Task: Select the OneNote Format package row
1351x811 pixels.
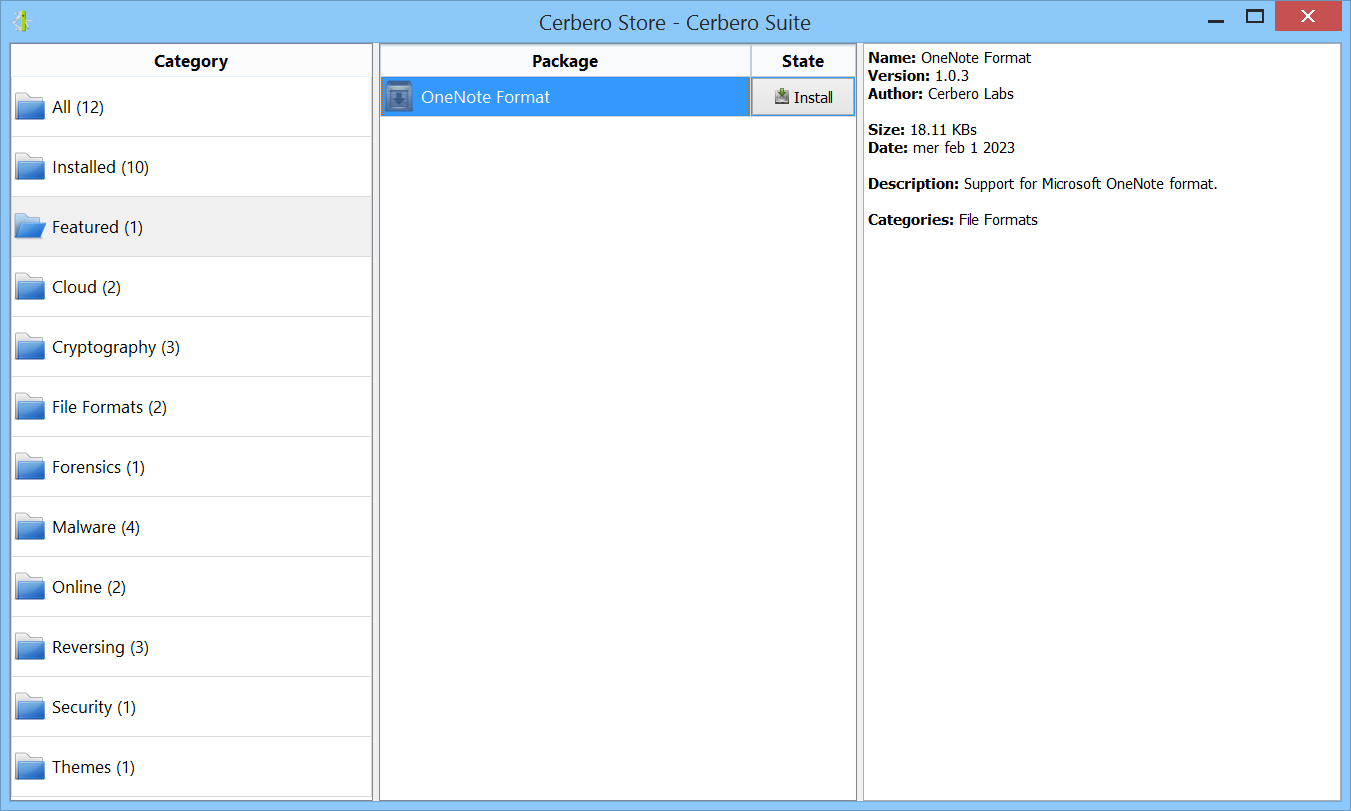Action: [565, 97]
